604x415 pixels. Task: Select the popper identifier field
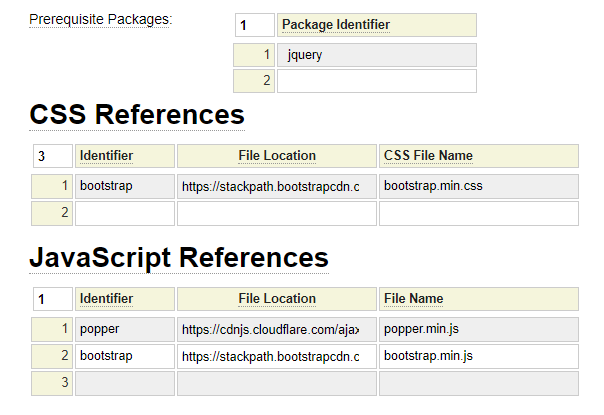(125, 329)
